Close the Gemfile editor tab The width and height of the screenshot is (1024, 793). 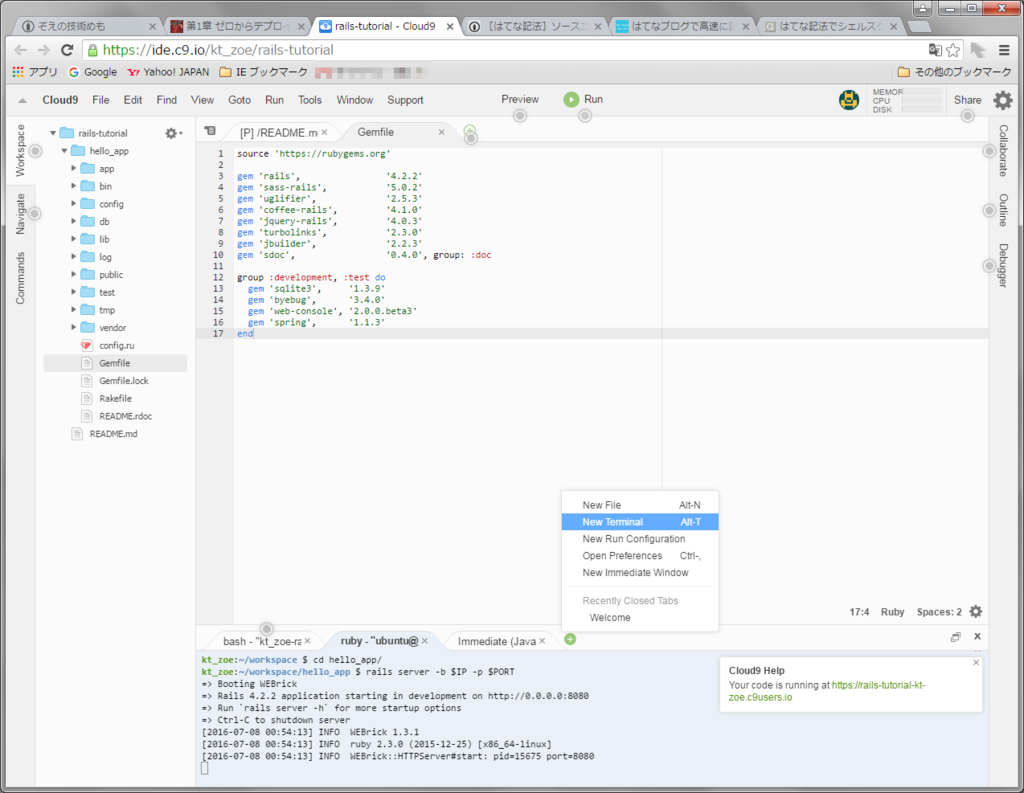(x=441, y=132)
